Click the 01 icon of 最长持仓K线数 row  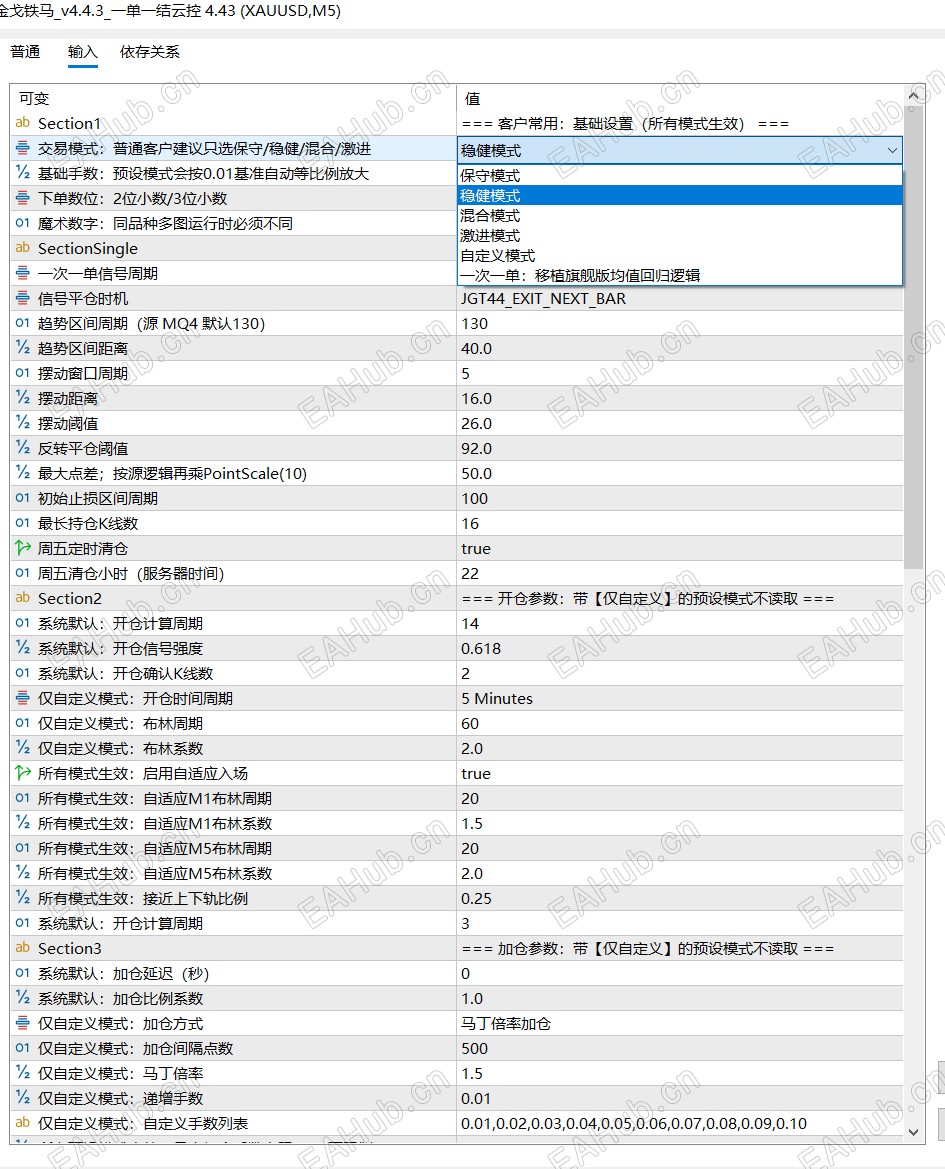tap(22, 523)
